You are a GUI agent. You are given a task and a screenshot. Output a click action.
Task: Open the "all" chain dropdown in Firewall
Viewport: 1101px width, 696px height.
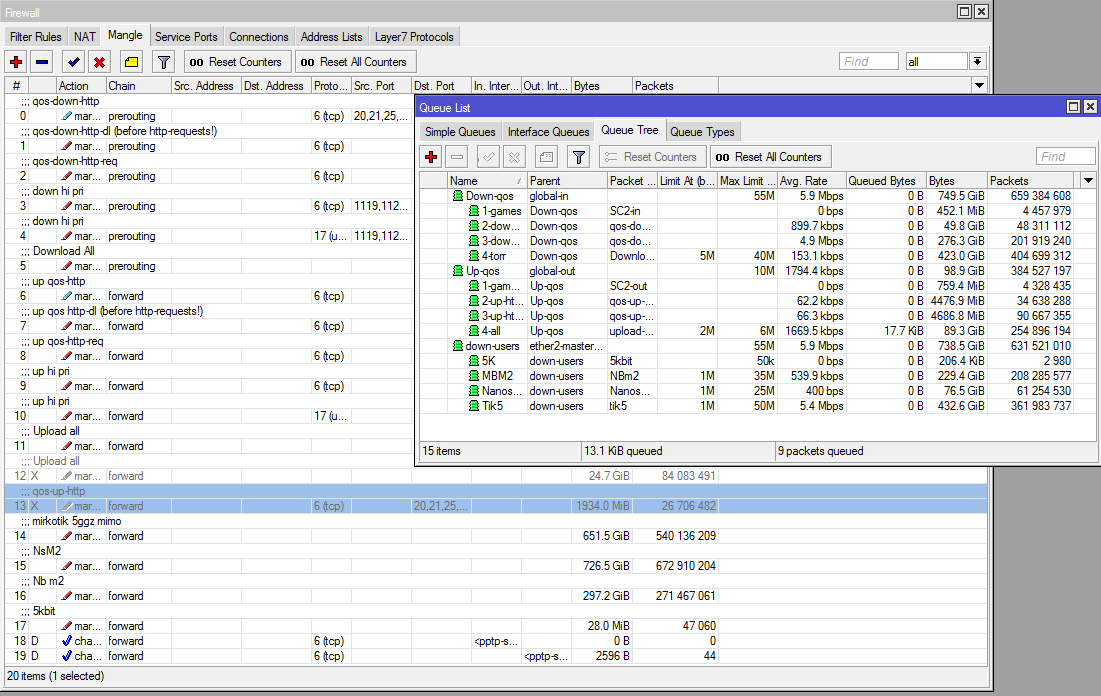[x=977, y=62]
